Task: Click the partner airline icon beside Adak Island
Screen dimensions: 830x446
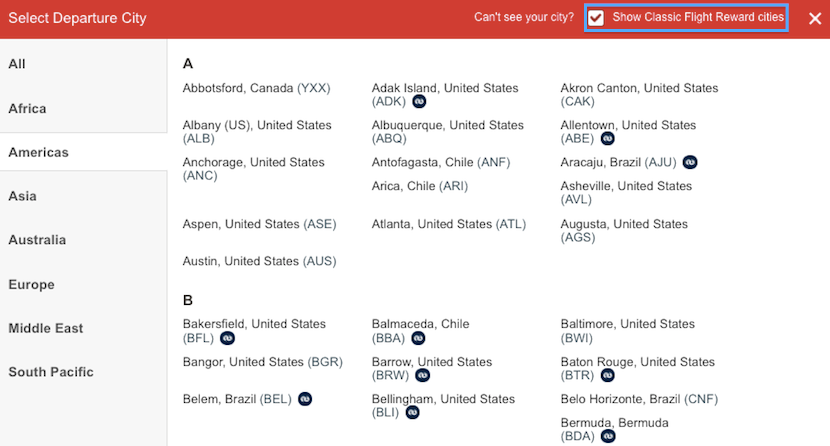Action: (419, 102)
